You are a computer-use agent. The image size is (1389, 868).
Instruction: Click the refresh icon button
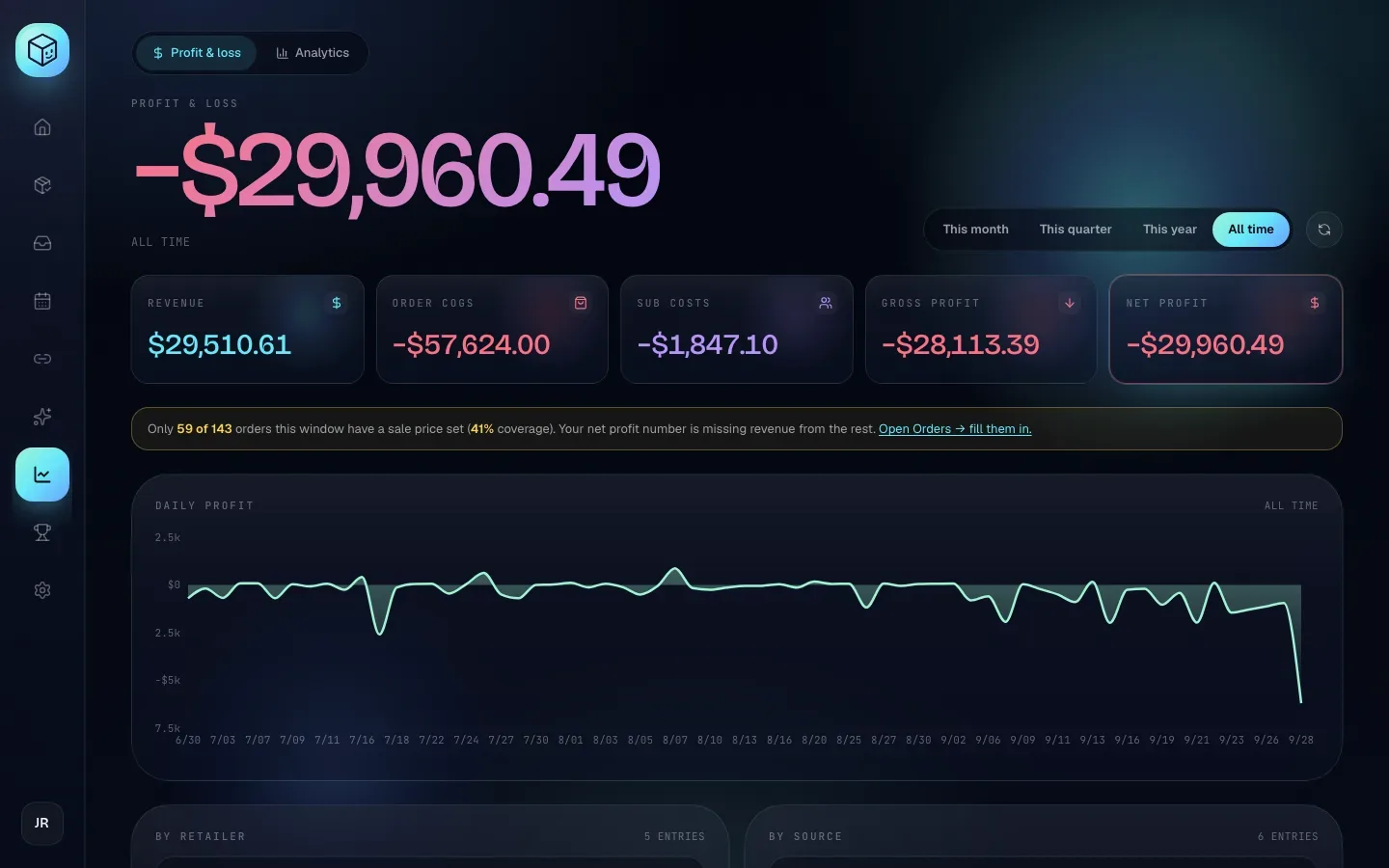point(1324,230)
